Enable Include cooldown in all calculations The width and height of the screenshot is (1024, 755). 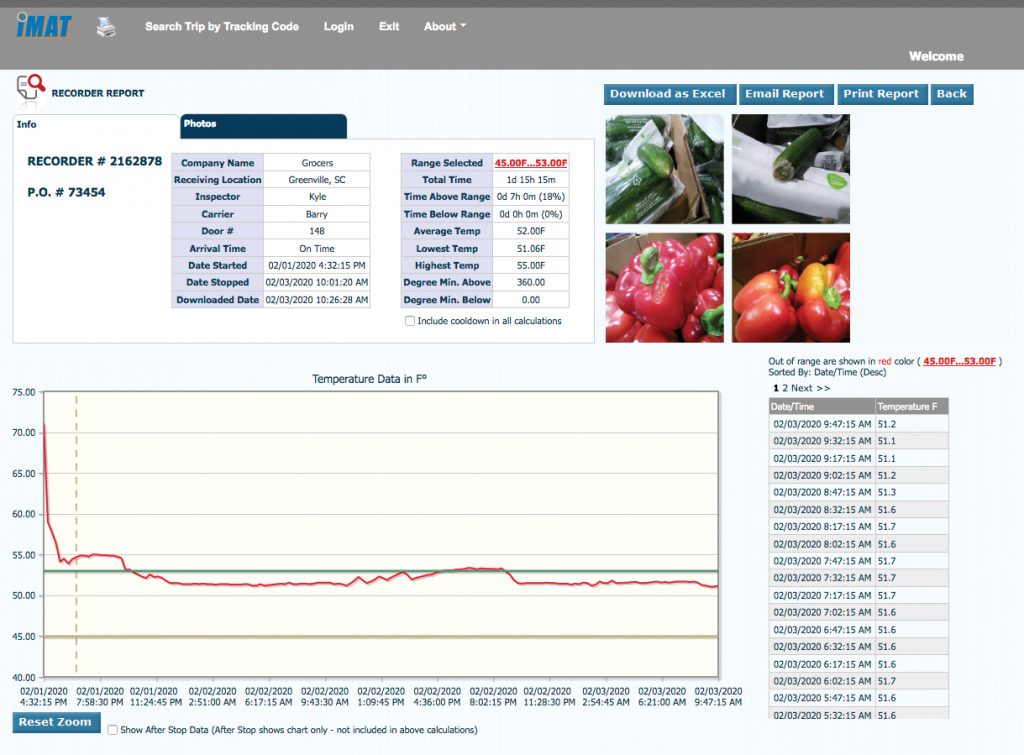coord(410,321)
